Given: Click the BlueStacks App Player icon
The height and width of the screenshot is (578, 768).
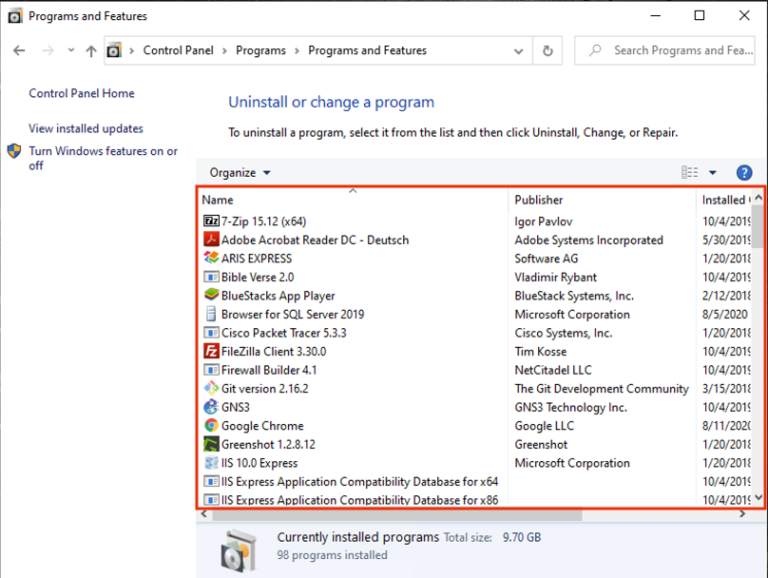Looking at the screenshot, I should (211, 295).
